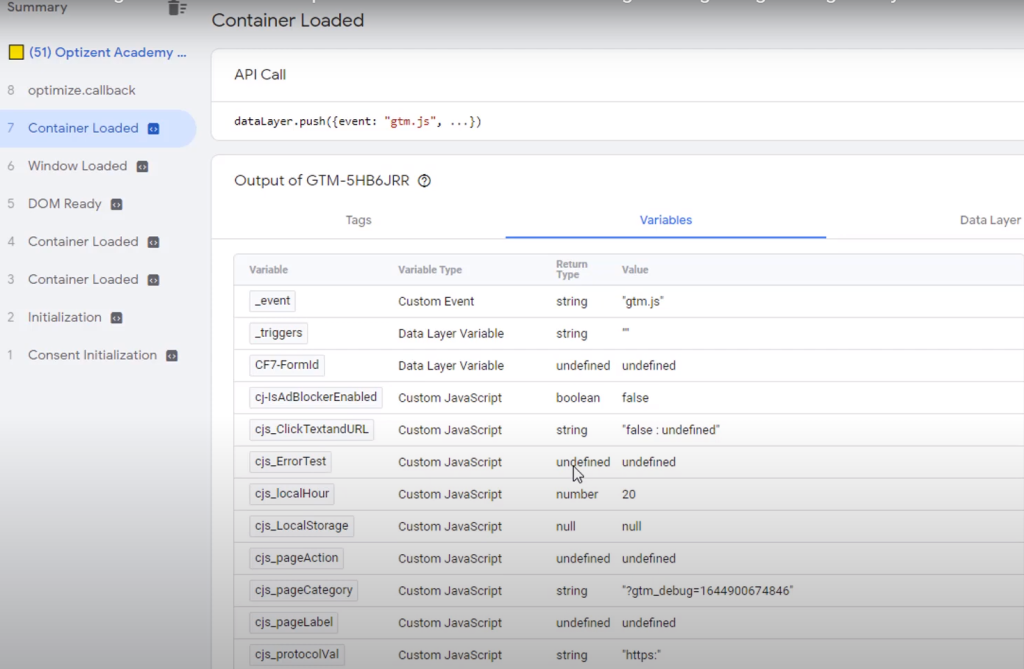Select the optimize.callback event
The width and height of the screenshot is (1024, 669).
pos(81,90)
